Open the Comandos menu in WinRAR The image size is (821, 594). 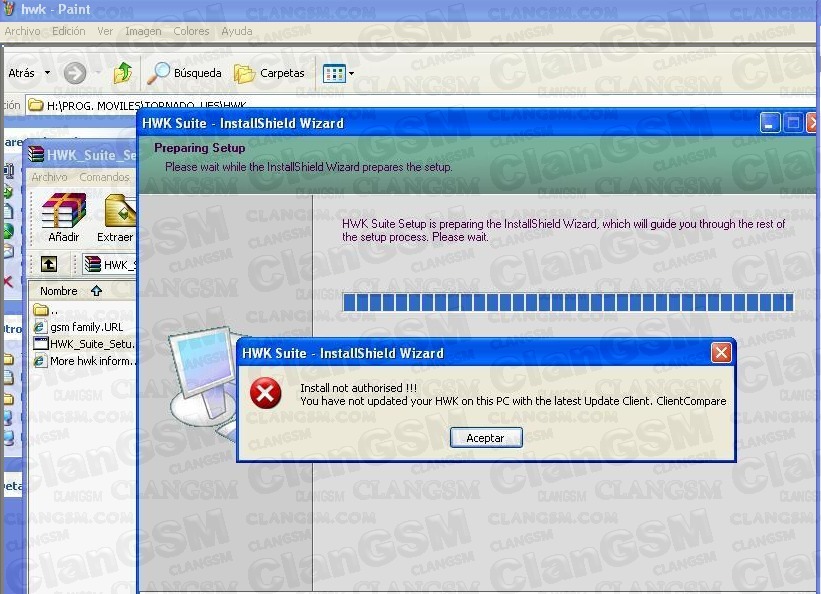104,177
